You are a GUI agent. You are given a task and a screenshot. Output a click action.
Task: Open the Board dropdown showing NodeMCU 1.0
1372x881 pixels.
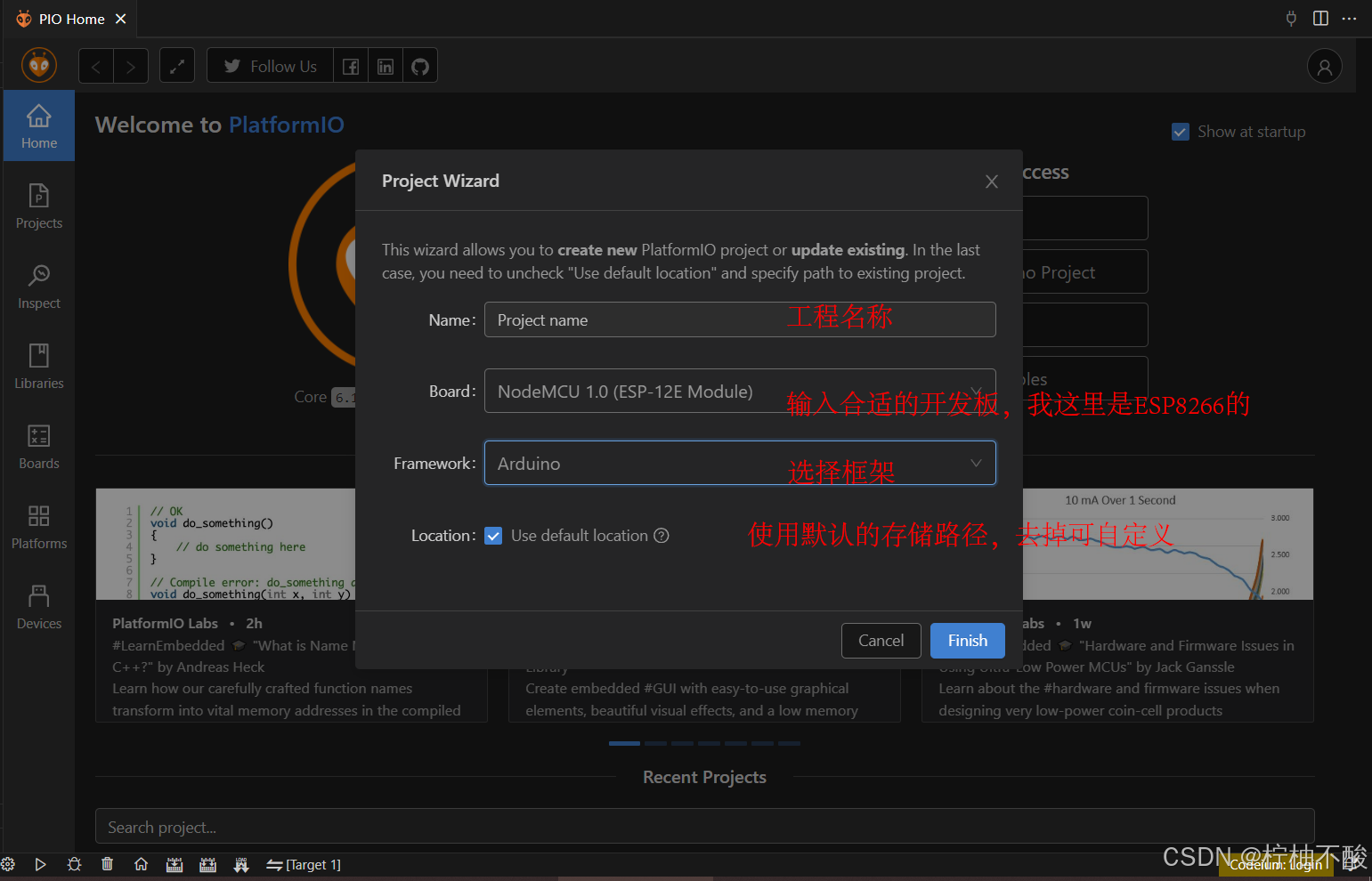click(x=740, y=391)
